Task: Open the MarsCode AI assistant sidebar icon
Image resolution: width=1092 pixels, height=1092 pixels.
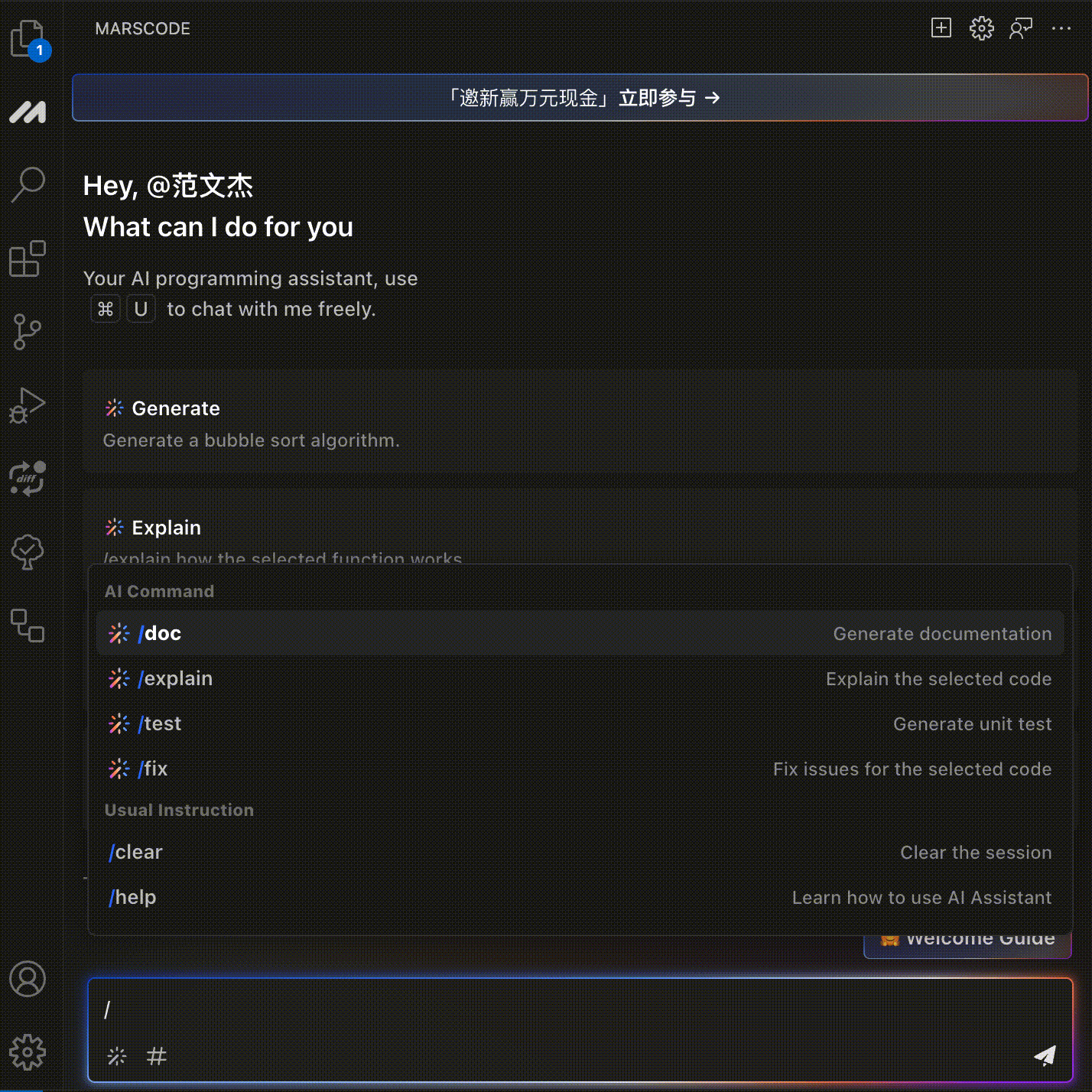Action: pos(28,112)
